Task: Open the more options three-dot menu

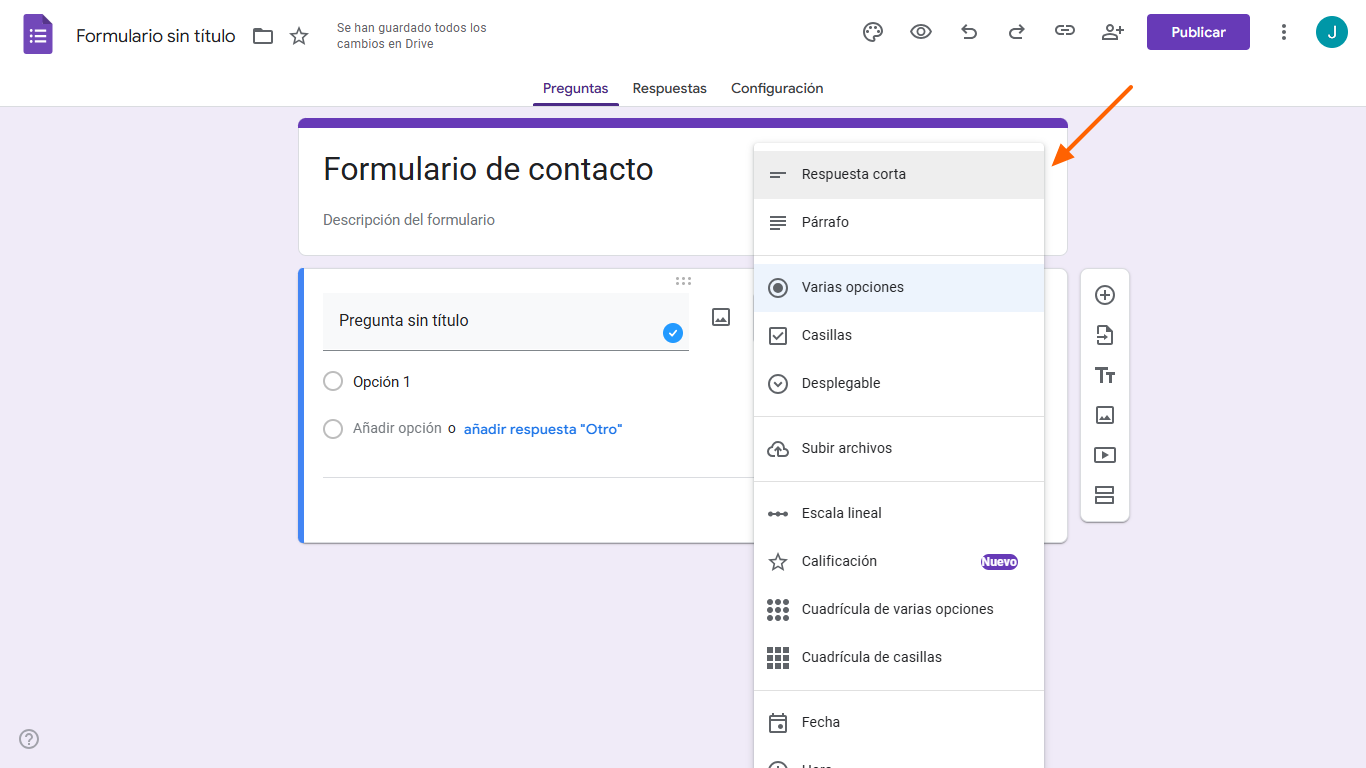Action: 1284,32
